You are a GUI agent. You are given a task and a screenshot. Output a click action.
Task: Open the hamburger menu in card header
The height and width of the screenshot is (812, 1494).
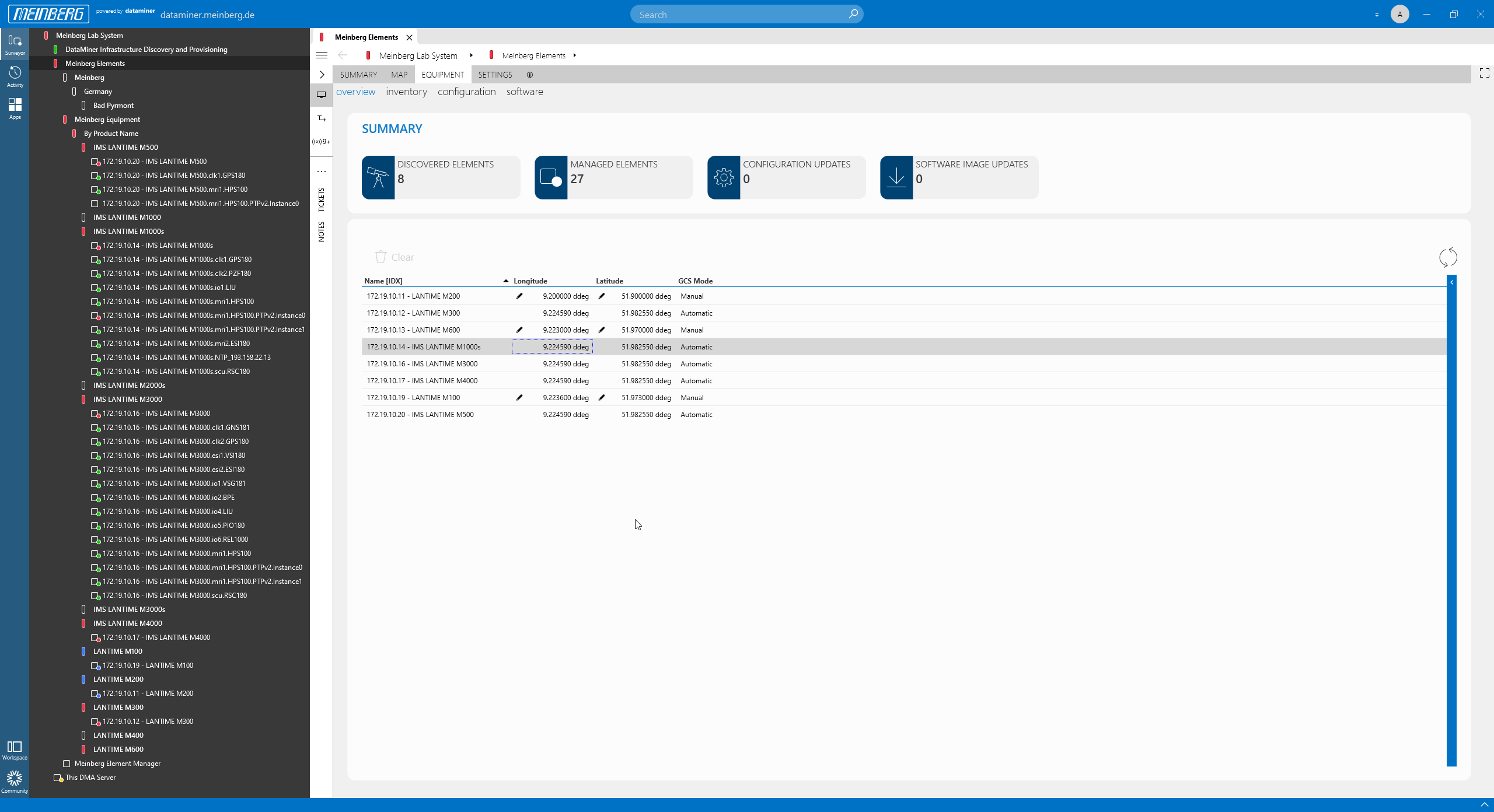[x=322, y=55]
